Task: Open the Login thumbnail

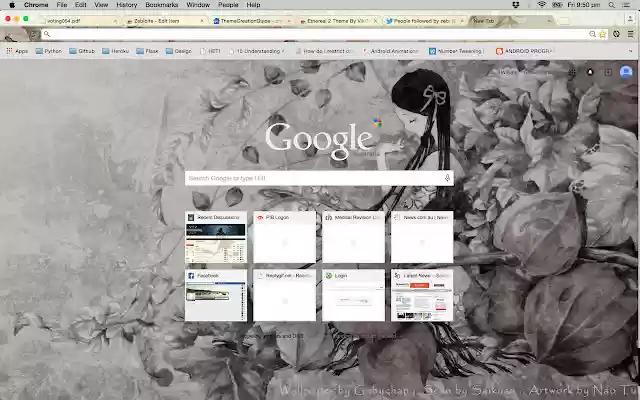Action: 353,295
